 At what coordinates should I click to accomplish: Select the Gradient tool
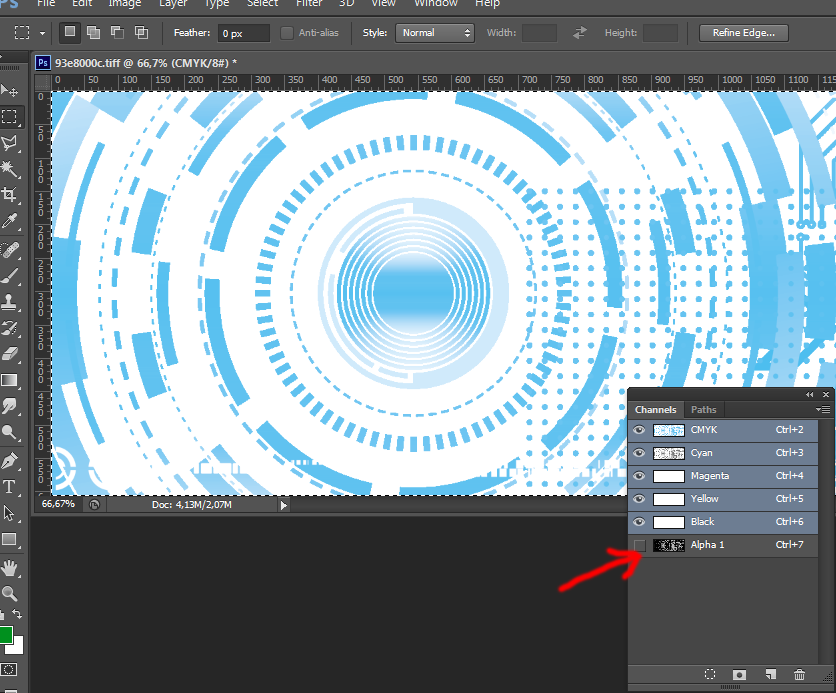[10, 380]
